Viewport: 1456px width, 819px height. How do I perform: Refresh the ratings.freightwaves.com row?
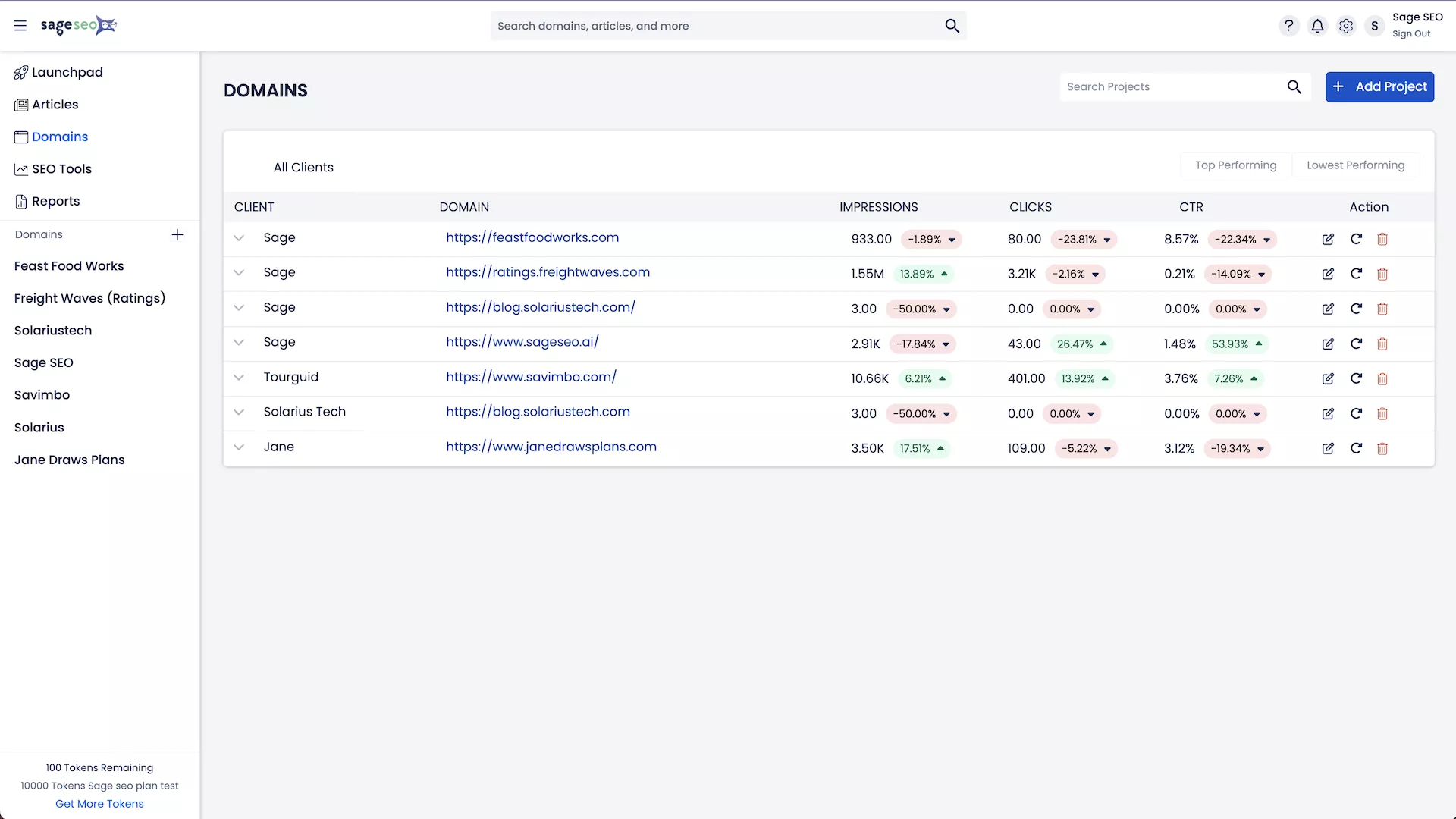click(x=1356, y=274)
